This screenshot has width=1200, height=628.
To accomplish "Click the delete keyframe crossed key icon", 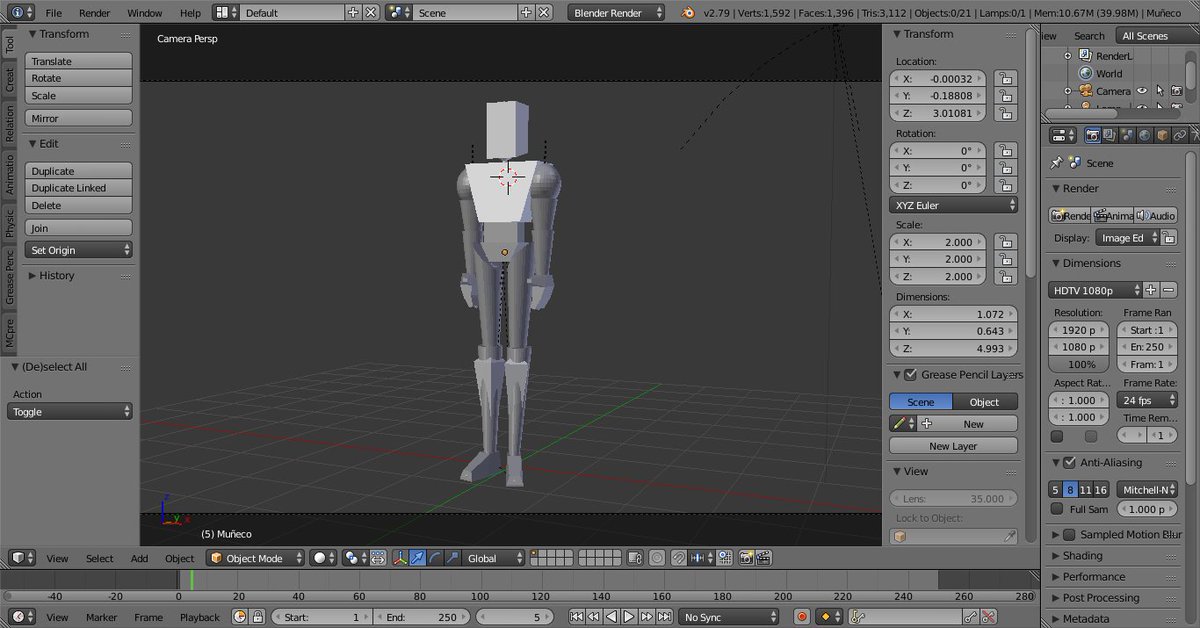I will 988,617.
